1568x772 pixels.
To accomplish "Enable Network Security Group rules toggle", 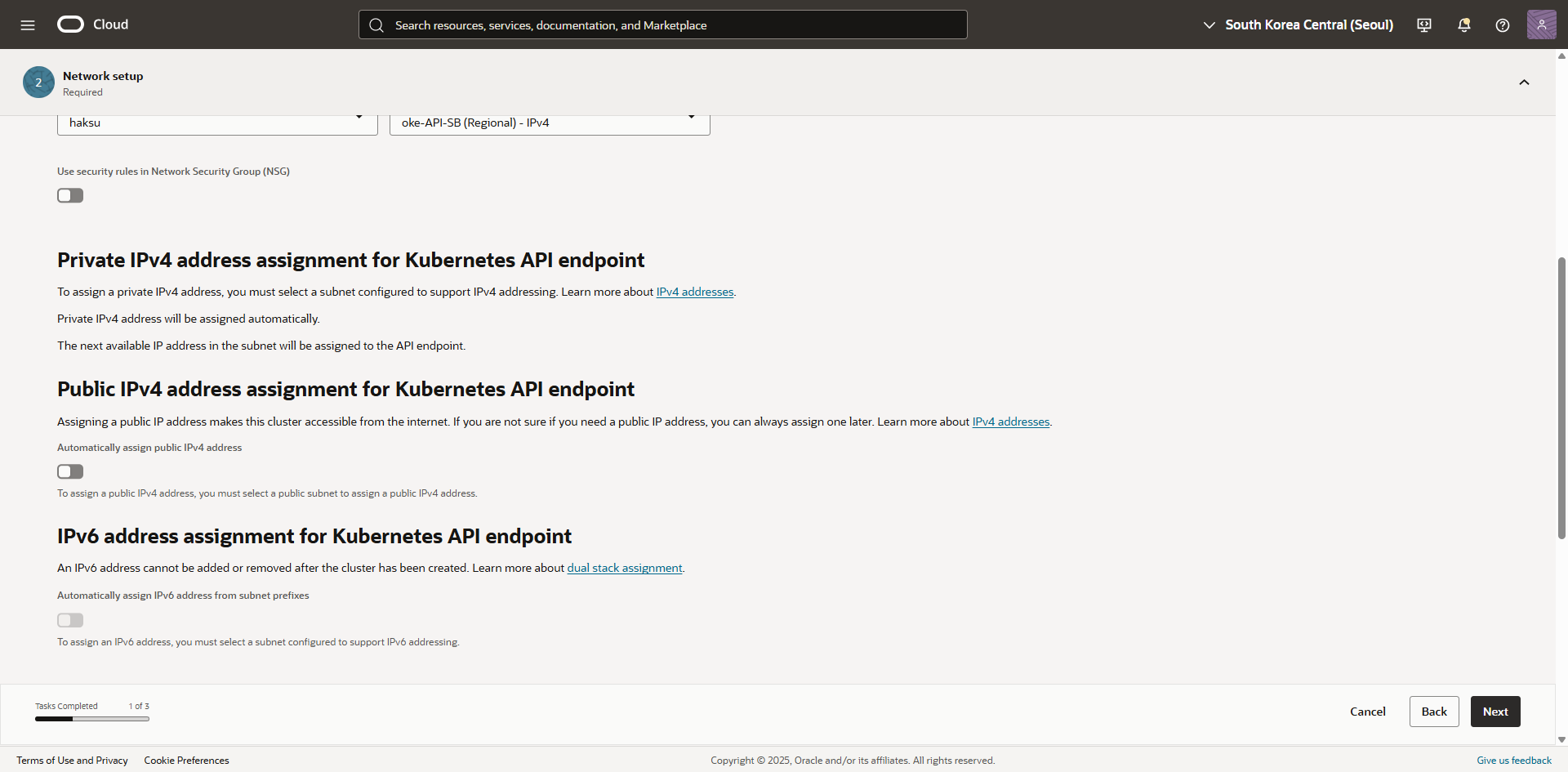I will point(70,195).
